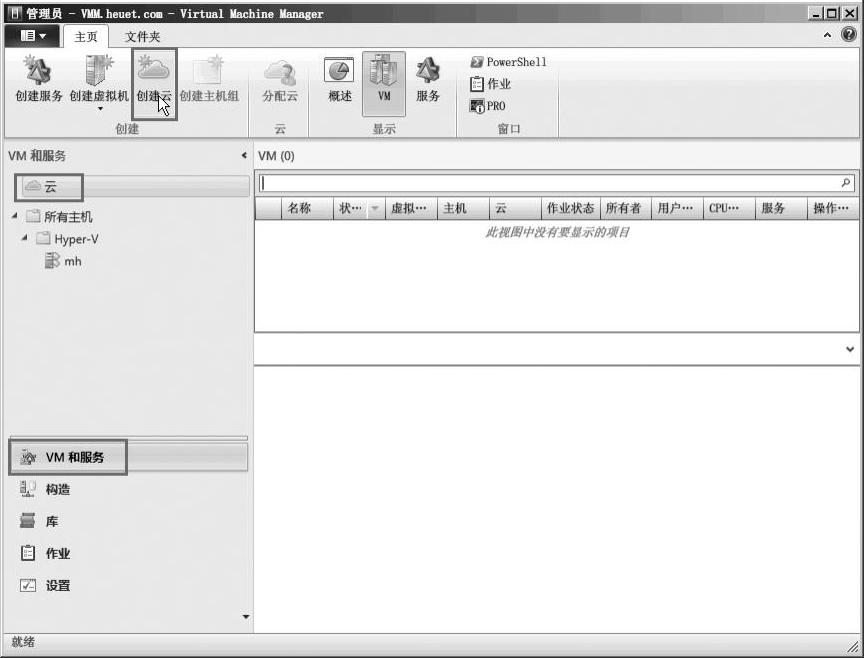
Task: Expand the details pane chevron
Action: (850, 349)
